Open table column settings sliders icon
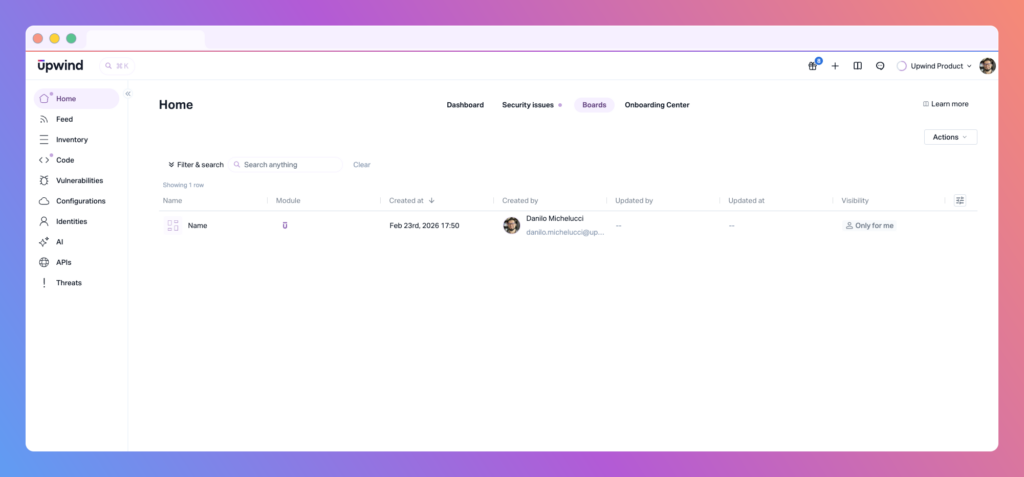The height and width of the screenshot is (477, 1024). click(960, 200)
